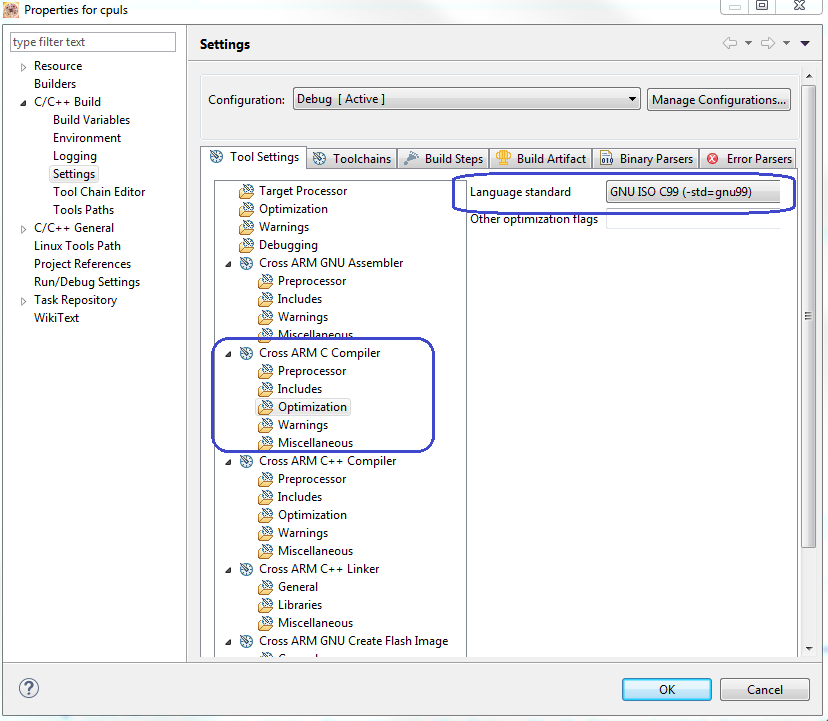
Task: Click the Cross ARM C++ Compiler tool icon
Action: tap(246, 461)
